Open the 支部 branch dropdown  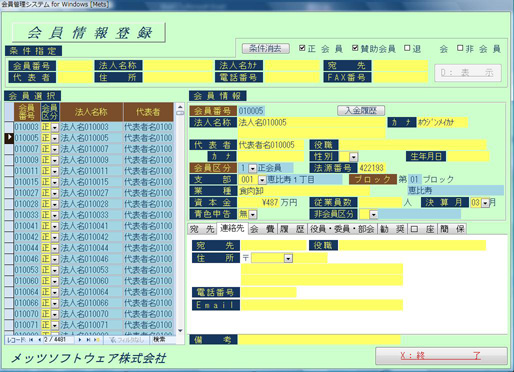pos(262,180)
